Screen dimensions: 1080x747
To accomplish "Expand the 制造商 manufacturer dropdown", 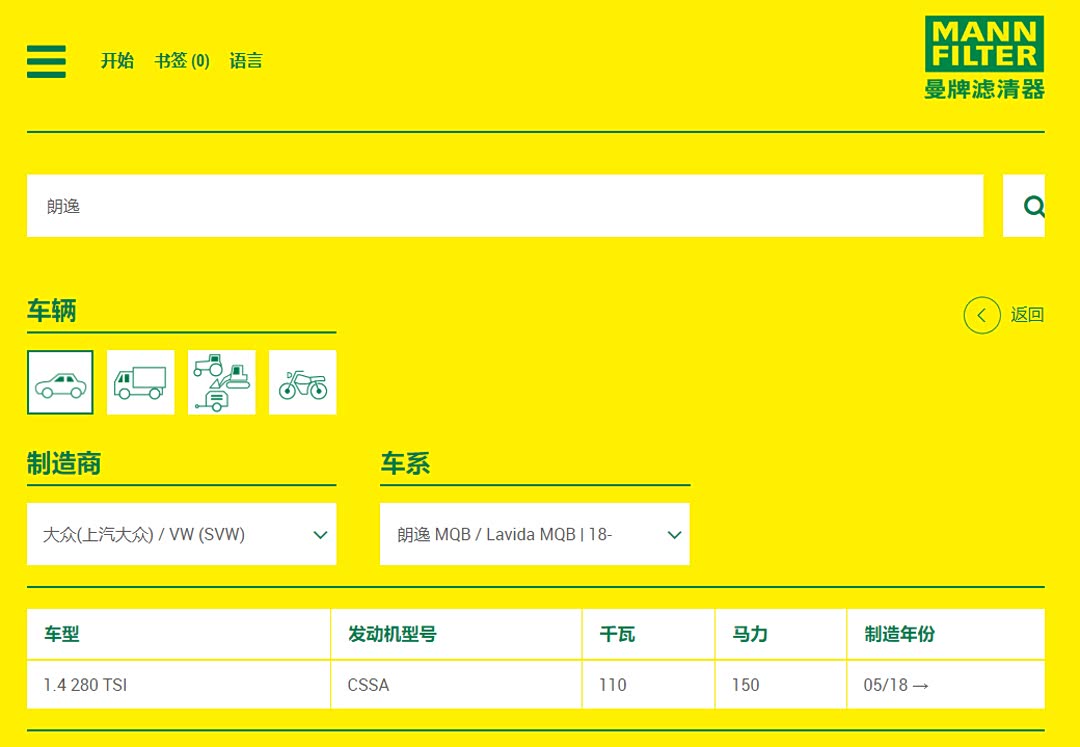I will tap(181, 534).
